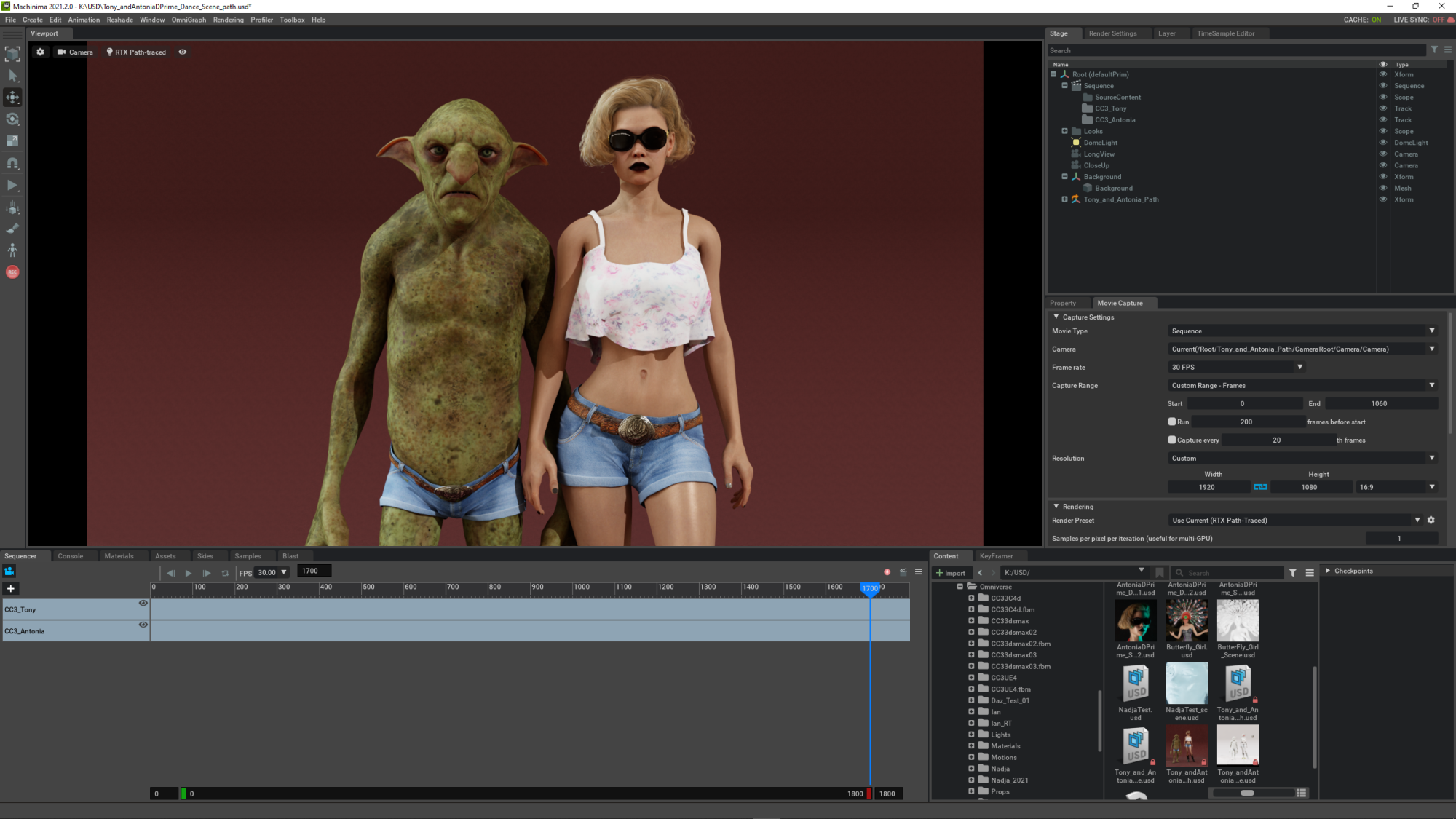
Task: Toggle visibility of Sequence prim
Action: pos(1383,86)
